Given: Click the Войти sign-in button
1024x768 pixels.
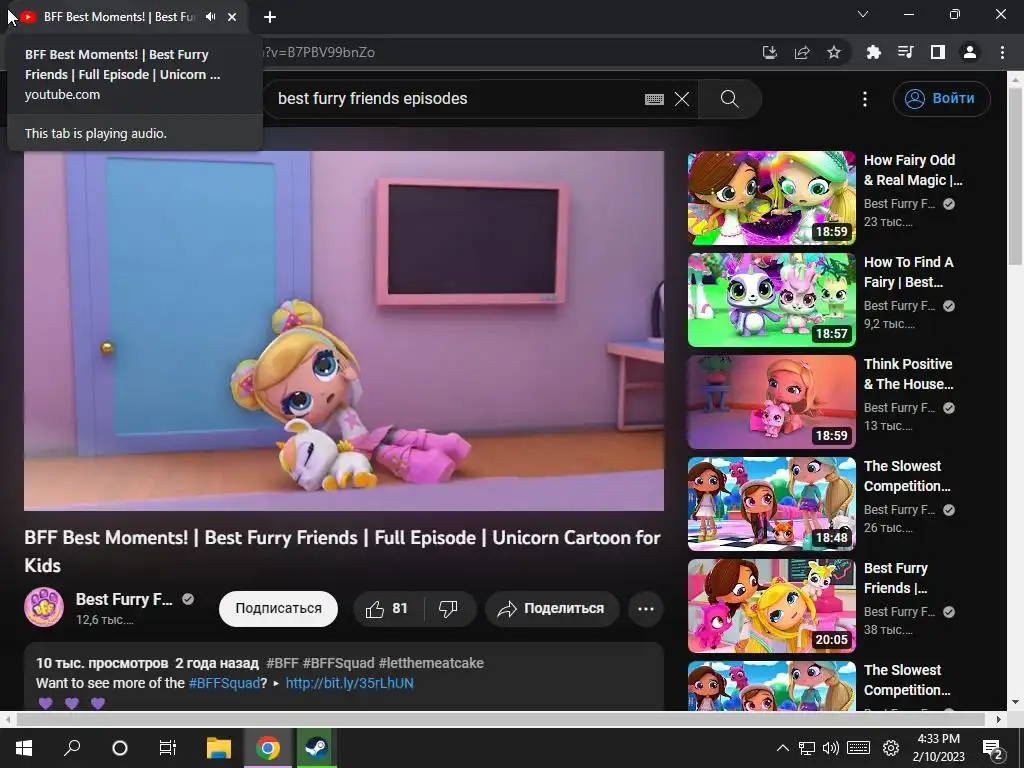Looking at the screenshot, I should point(941,99).
